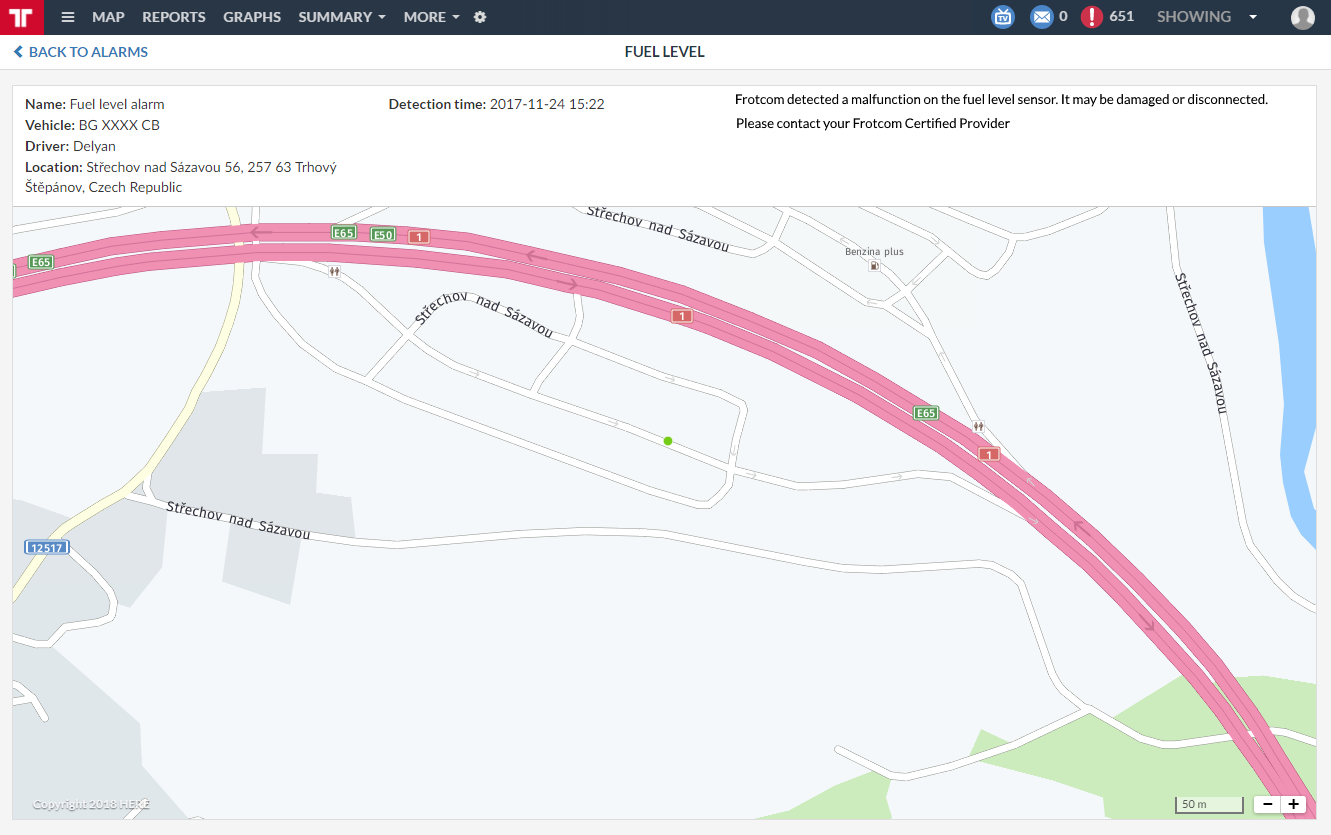Click the 12517 road marker on map
This screenshot has width=1331, height=835.
(x=47, y=548)
